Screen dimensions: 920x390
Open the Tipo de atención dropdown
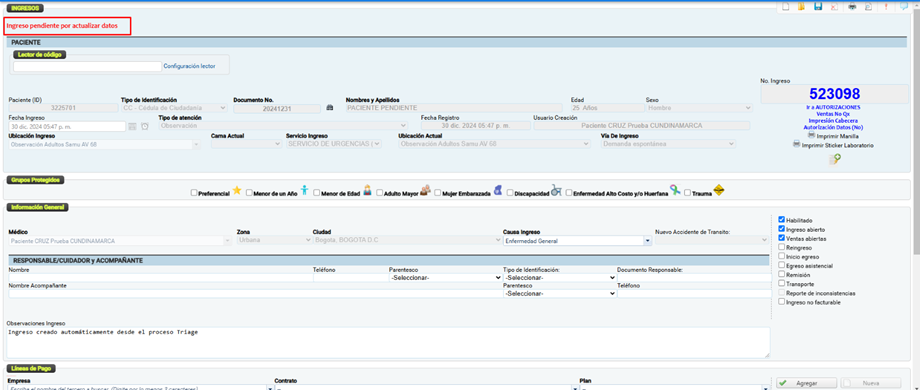click(283, 126)
